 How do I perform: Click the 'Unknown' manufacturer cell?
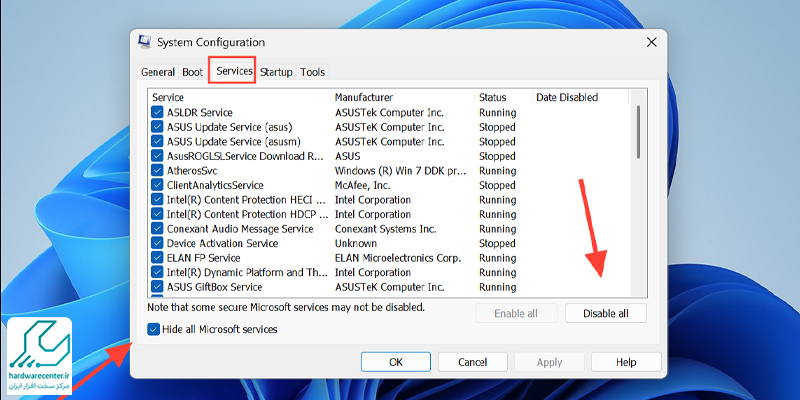356,243
